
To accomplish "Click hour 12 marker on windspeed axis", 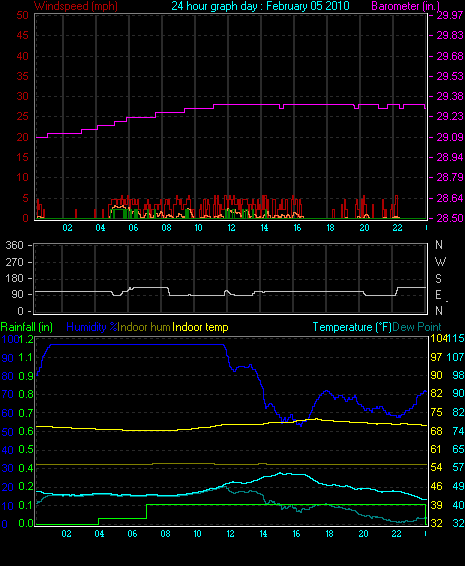I will pyautogui.click(x=231, y=228).
